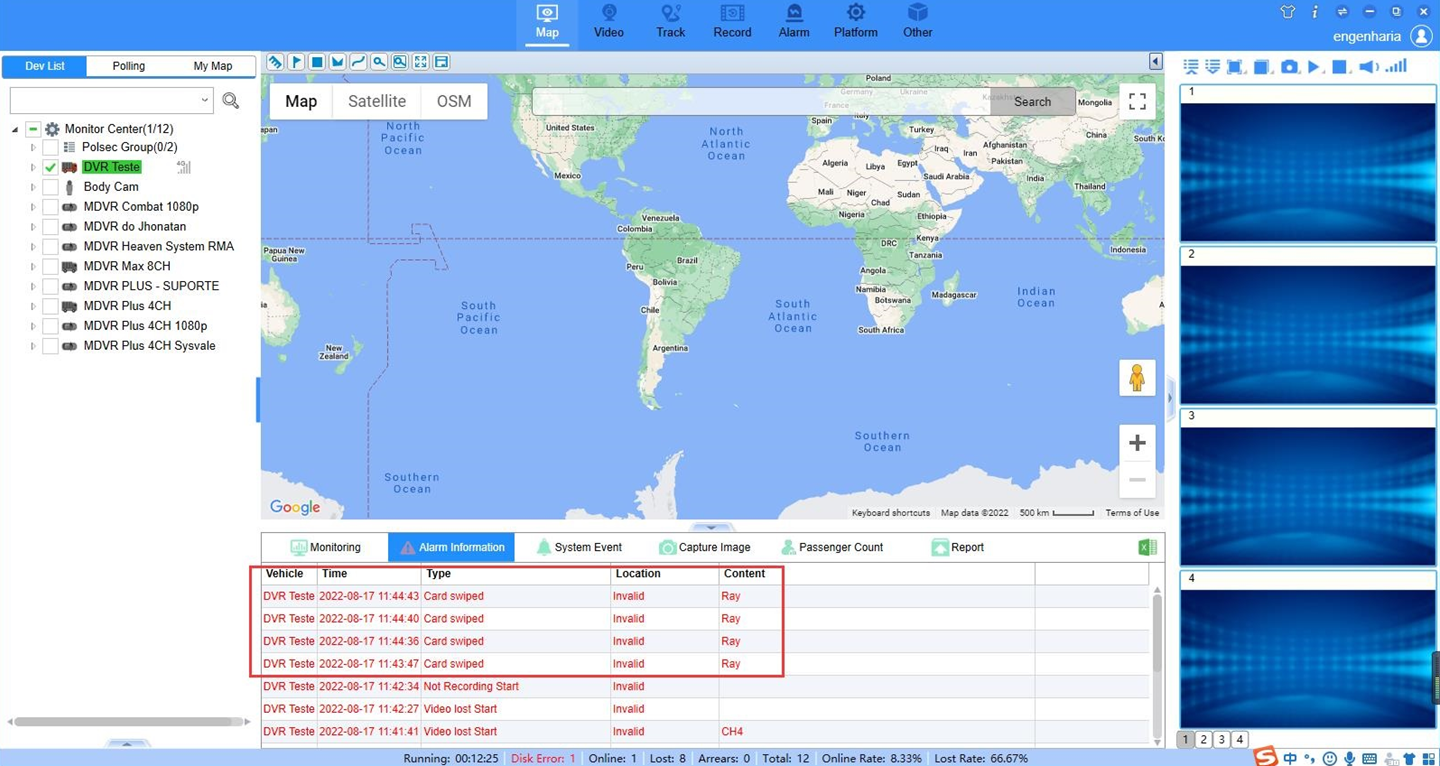Select the curved line drawing tool
The height and width of the screenshot is (766, 1440).
click(358, 62)
